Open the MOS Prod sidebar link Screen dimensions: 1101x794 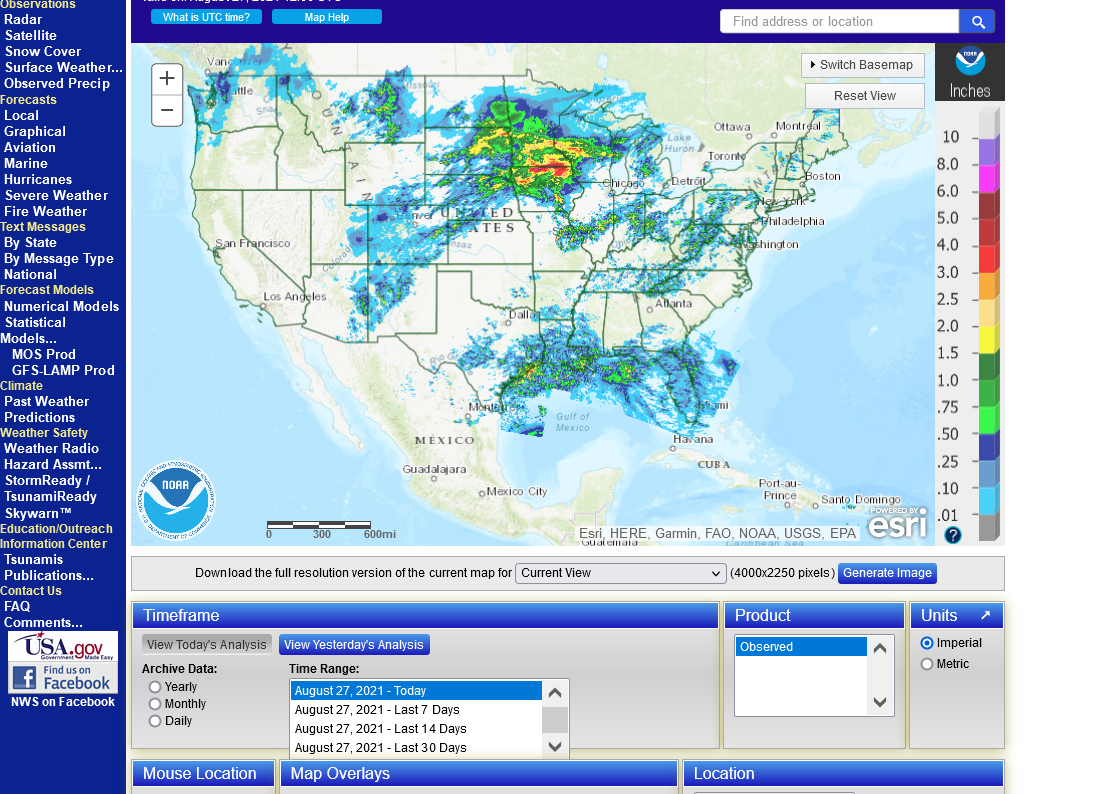tap(44, 355)
